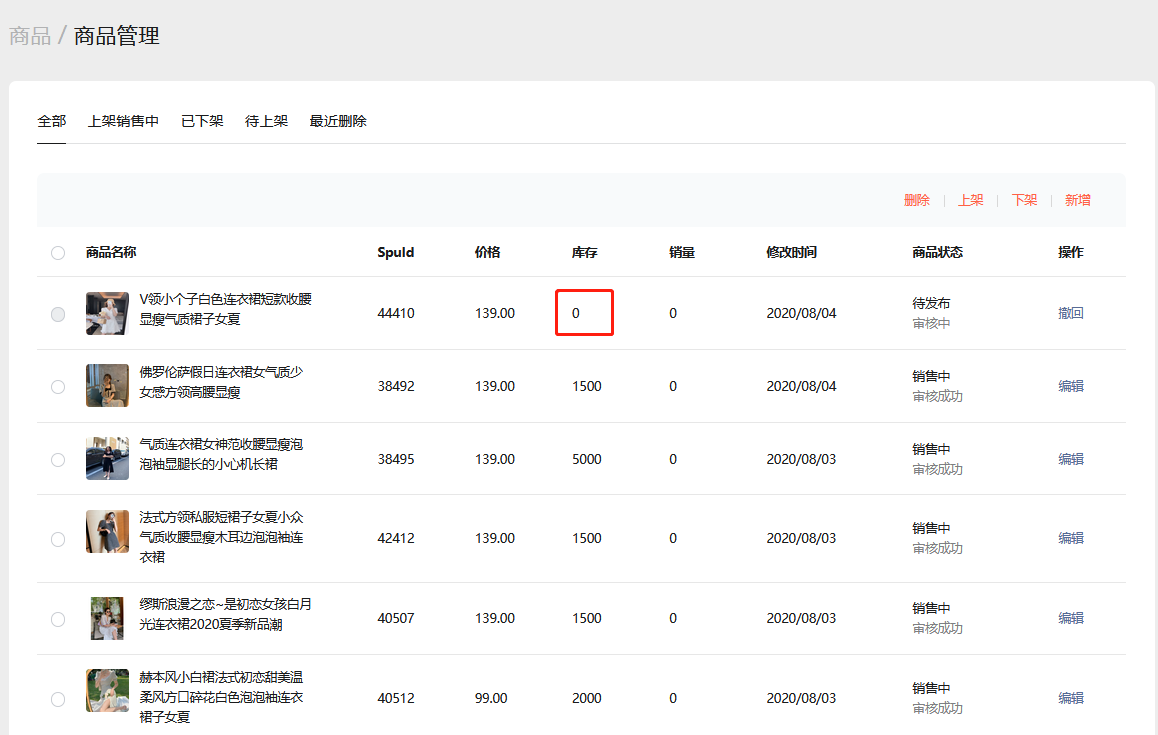Click the 删除 action link
1158x735 pixels.
[x=917, y=200]
